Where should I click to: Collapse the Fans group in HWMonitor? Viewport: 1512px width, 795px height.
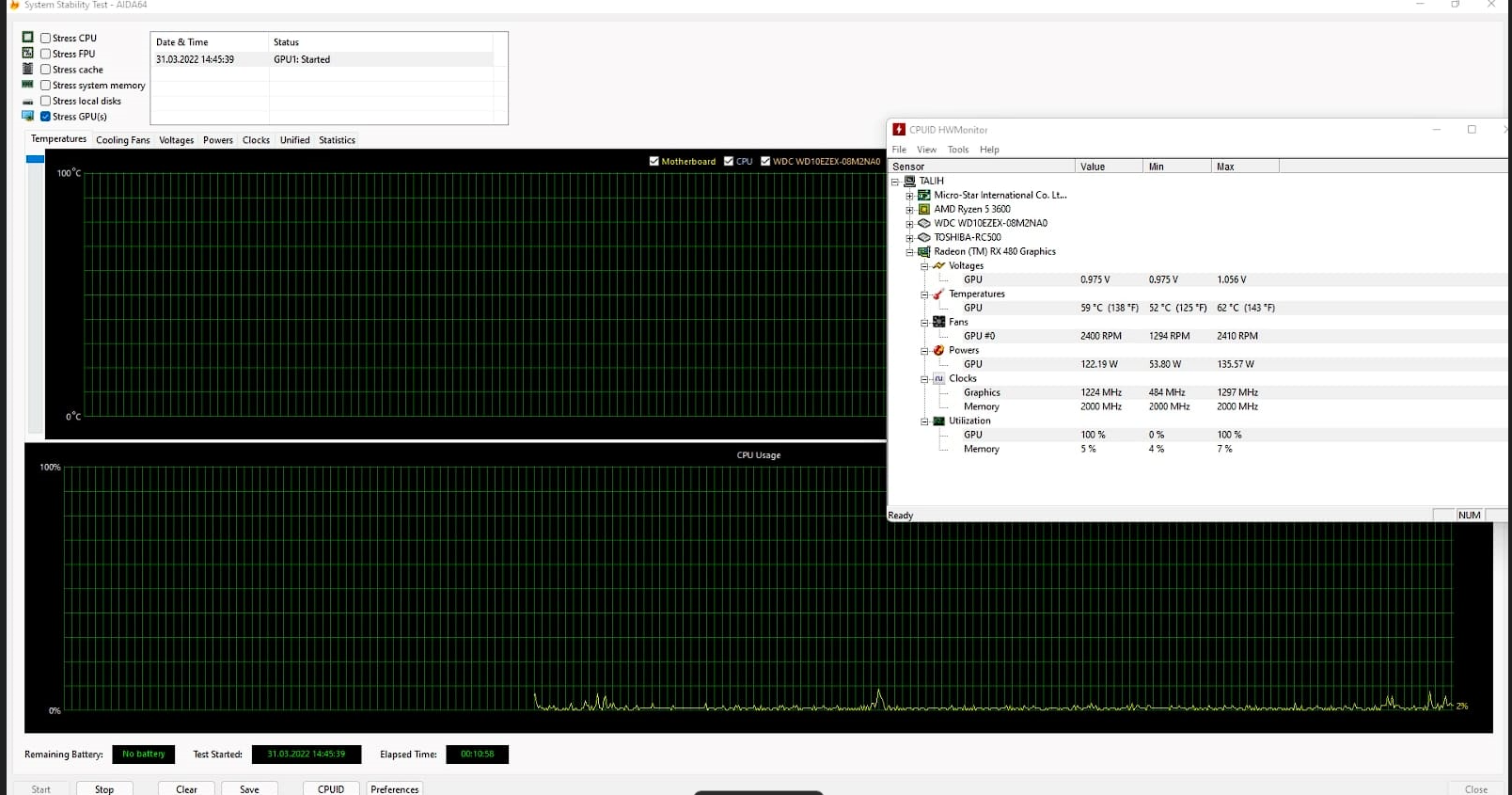click(924, 323)
